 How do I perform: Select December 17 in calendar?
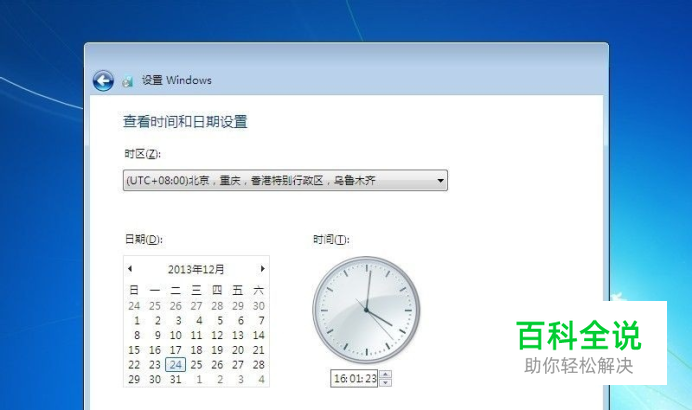pyautogui.click(x=176, y=350)
